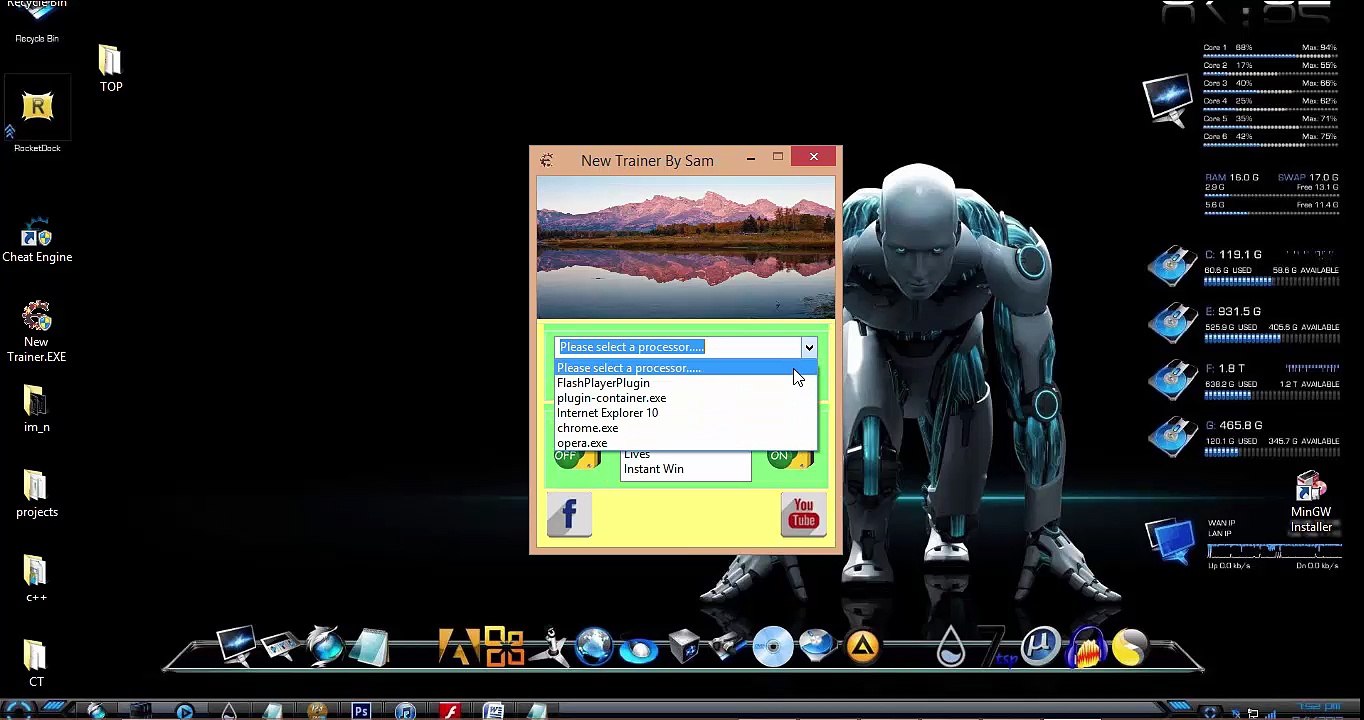The height and width of the screenshot is (720, 1364).
Task: Click the ON switch in the trainer
Action: coord(790,459)
